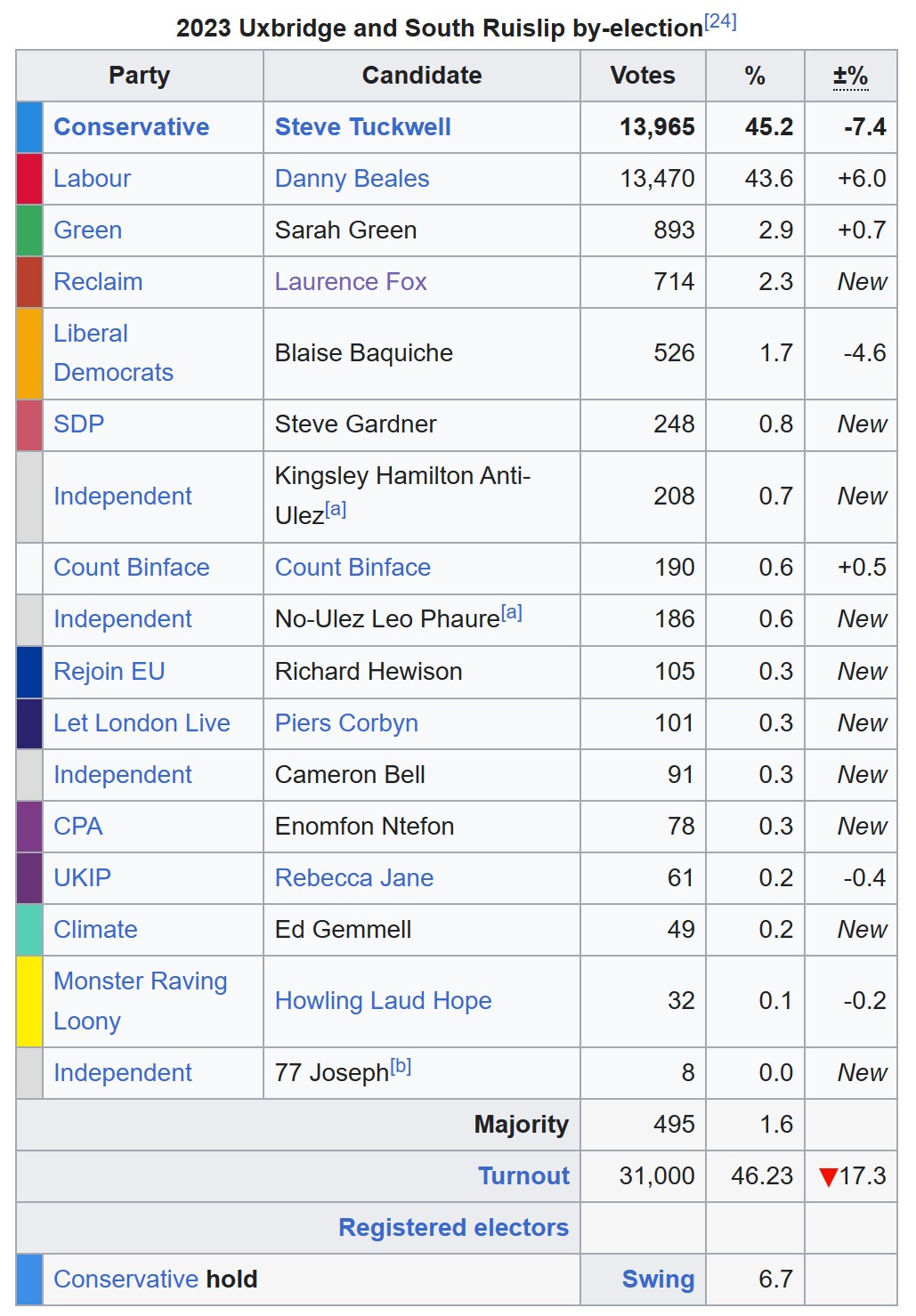The width and height of the screenshot is (916, 1316).
Task: Click the Steve Tuckwell candidate link
Action: (362, 127)
